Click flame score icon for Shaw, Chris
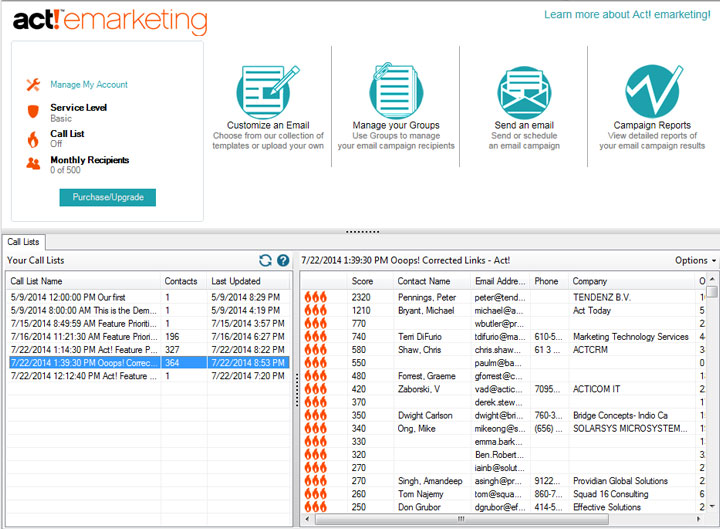Screen dimensions: 720x529 (315, 349)
